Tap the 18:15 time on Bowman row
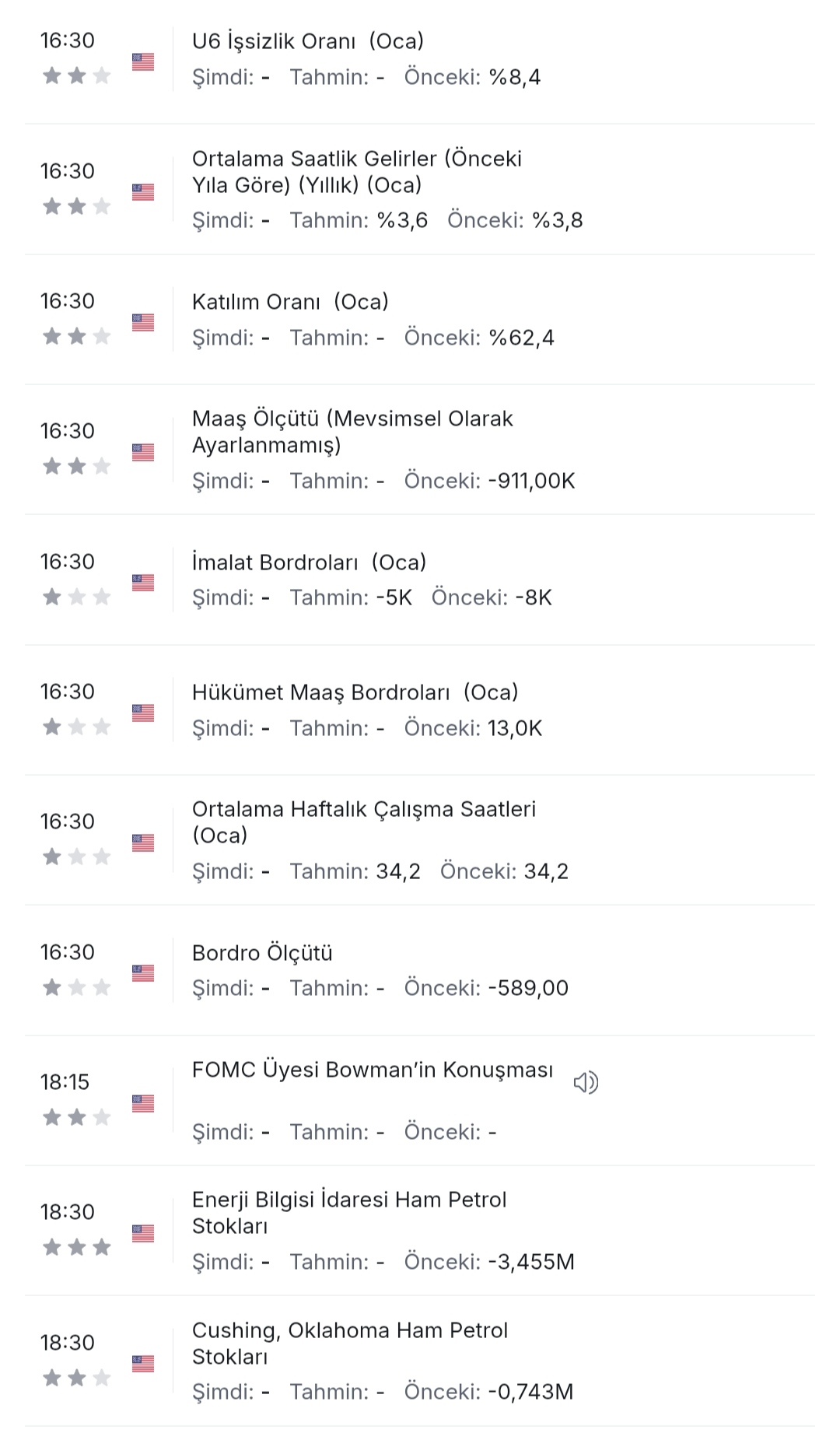This screenshot has height=1433, width=840. [x=65, y=1082]
